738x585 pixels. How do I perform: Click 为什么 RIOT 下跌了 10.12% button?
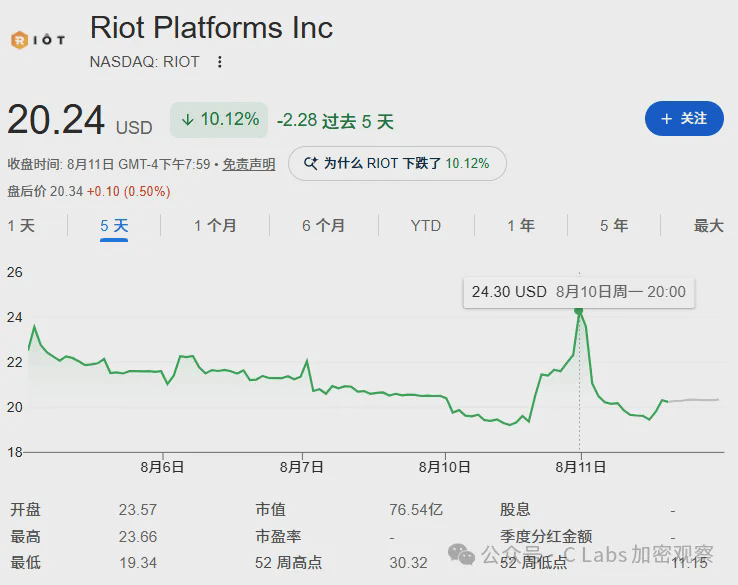397,163
